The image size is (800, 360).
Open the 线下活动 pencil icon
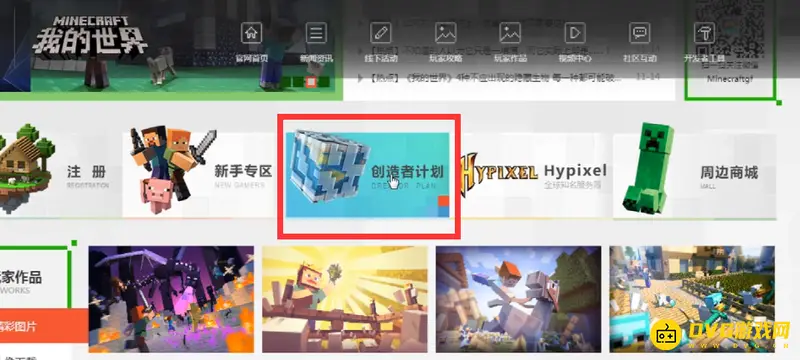point(381,33)
